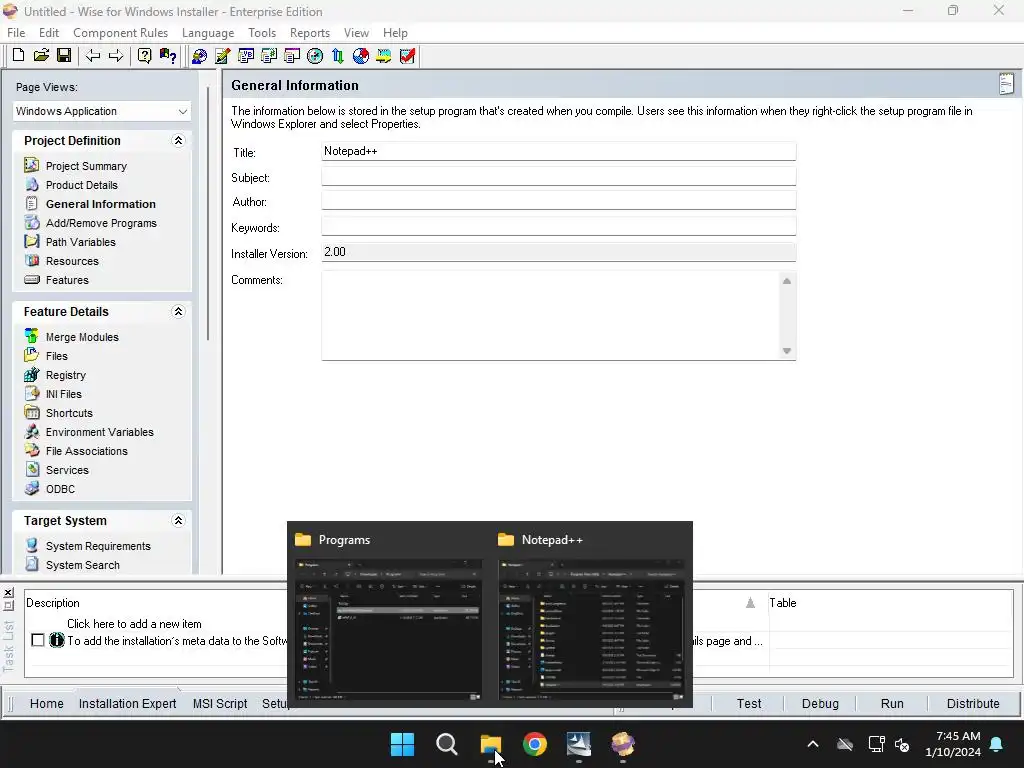Screen dimensions: 1024x768
Task: Save the project with the floppy disk icon
Action: click(64, 56)
